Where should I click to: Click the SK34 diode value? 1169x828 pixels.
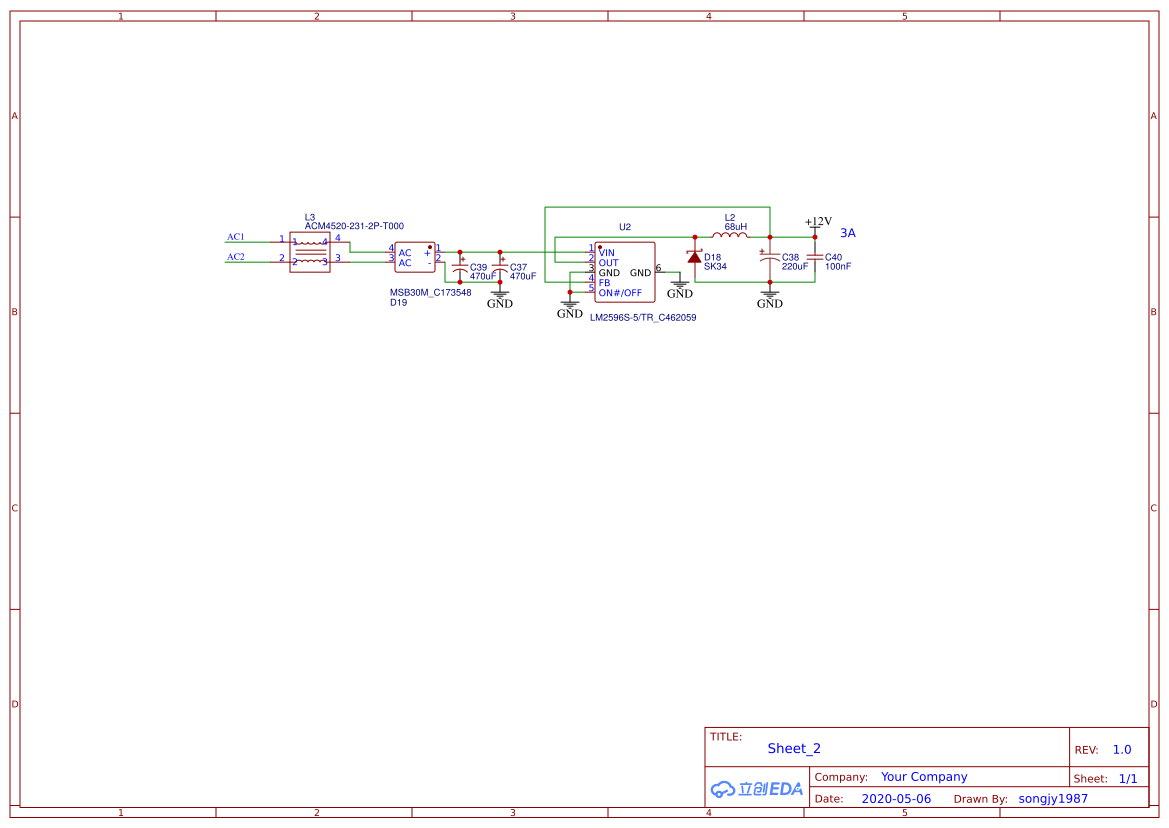[715, 267]
